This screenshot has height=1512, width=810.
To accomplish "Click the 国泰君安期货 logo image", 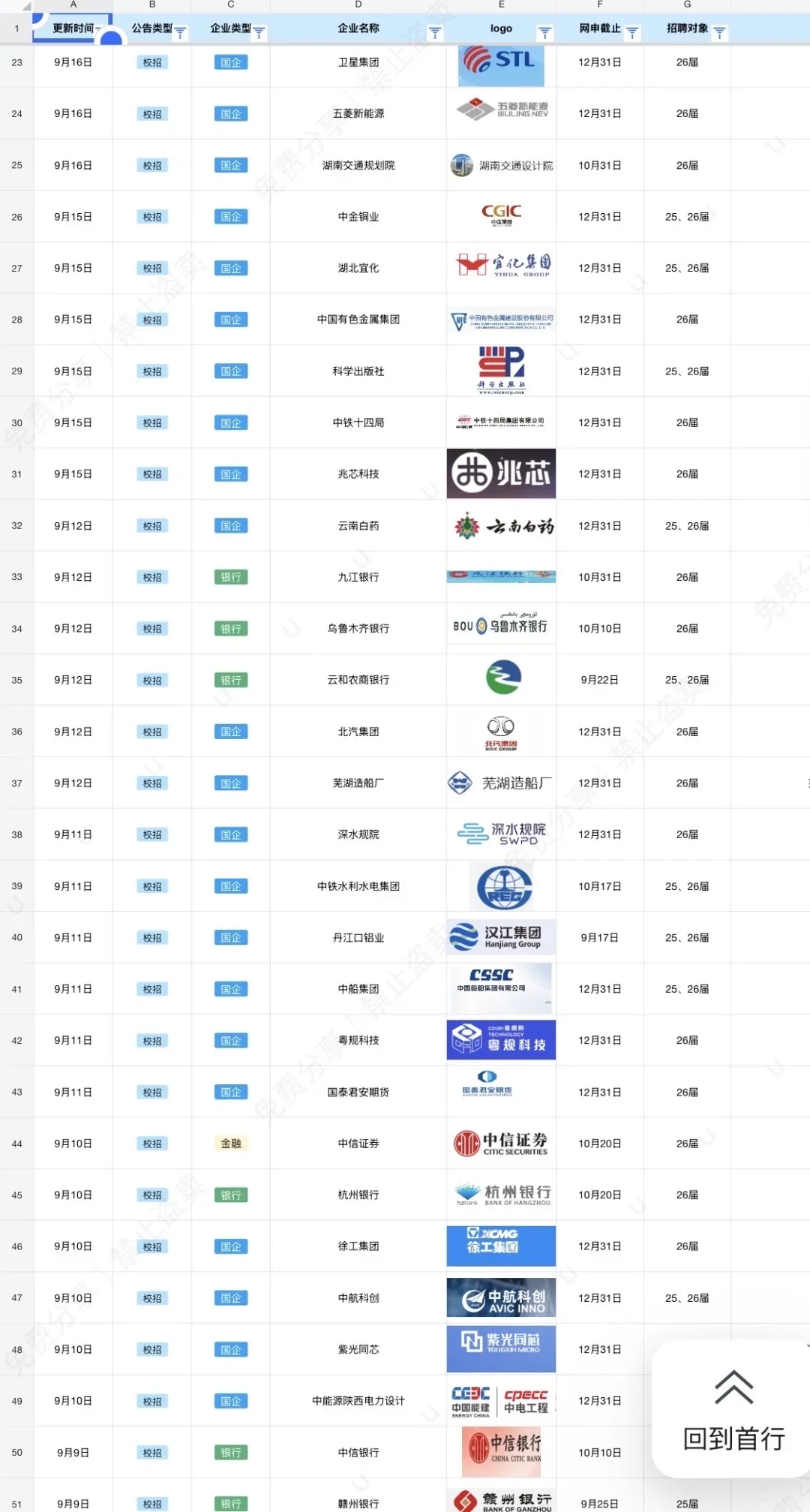I will 487,1084.
